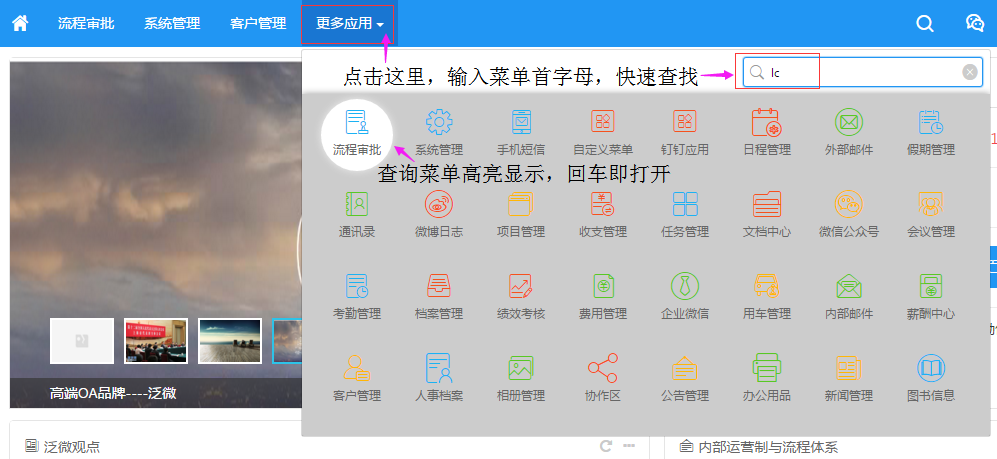997x459 pixels.
Task: Open the 流程审批 app icon in the menu grid
Action: point(357,122)
